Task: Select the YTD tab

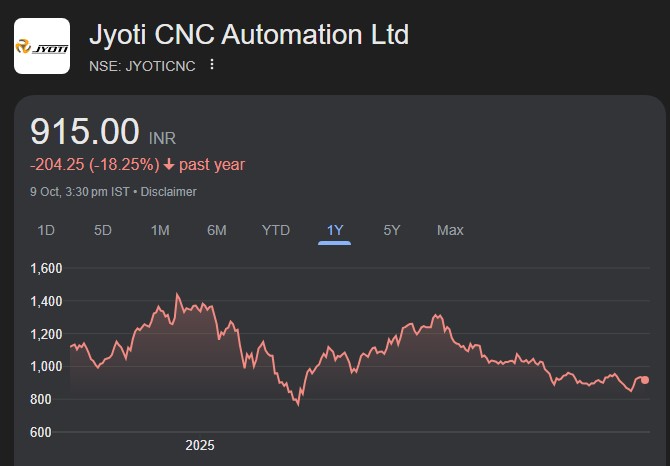Action: 276,230
